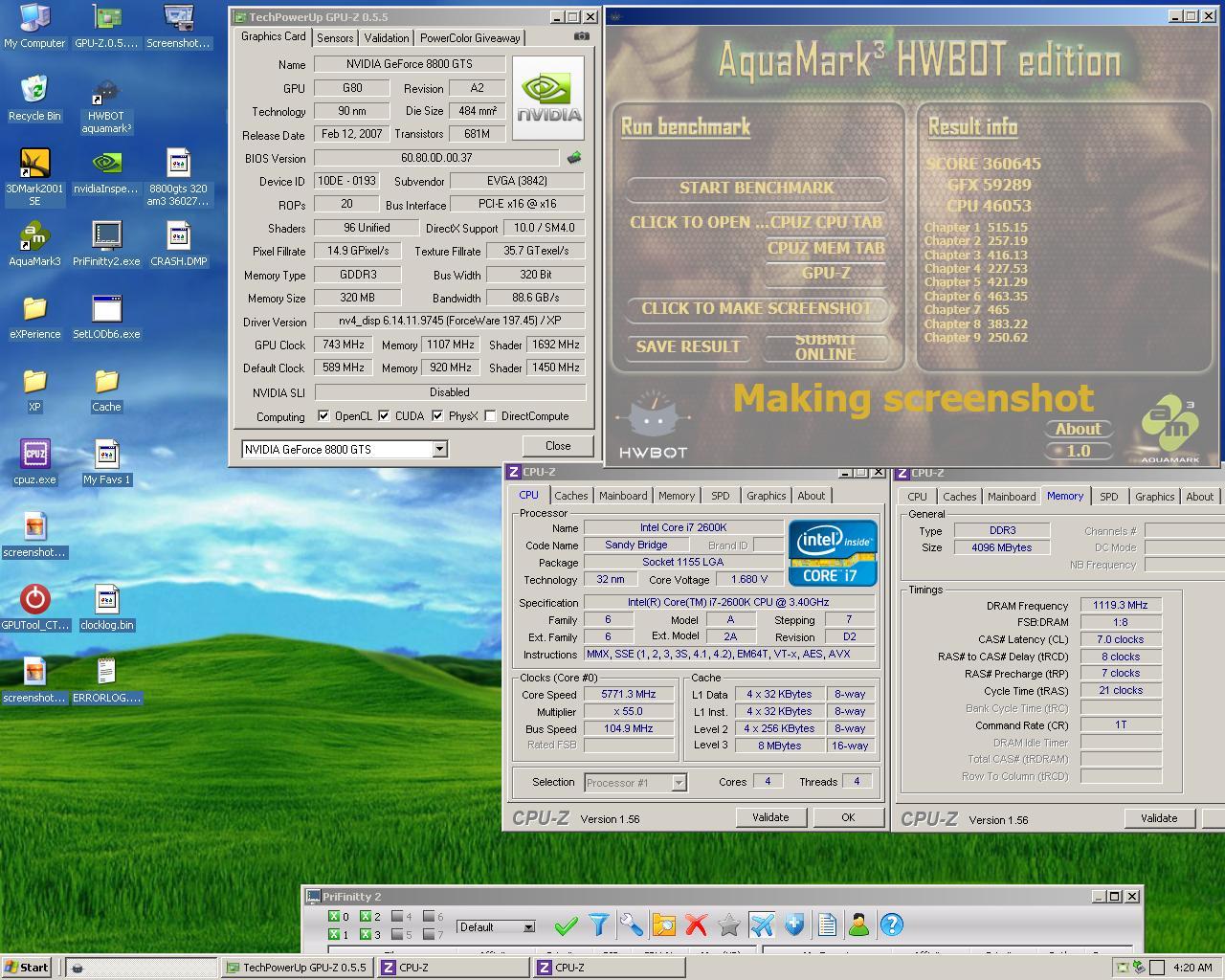
Task: Toggle CPU core 0 checkbox in PriFinitty
Action: coord(334,917)
